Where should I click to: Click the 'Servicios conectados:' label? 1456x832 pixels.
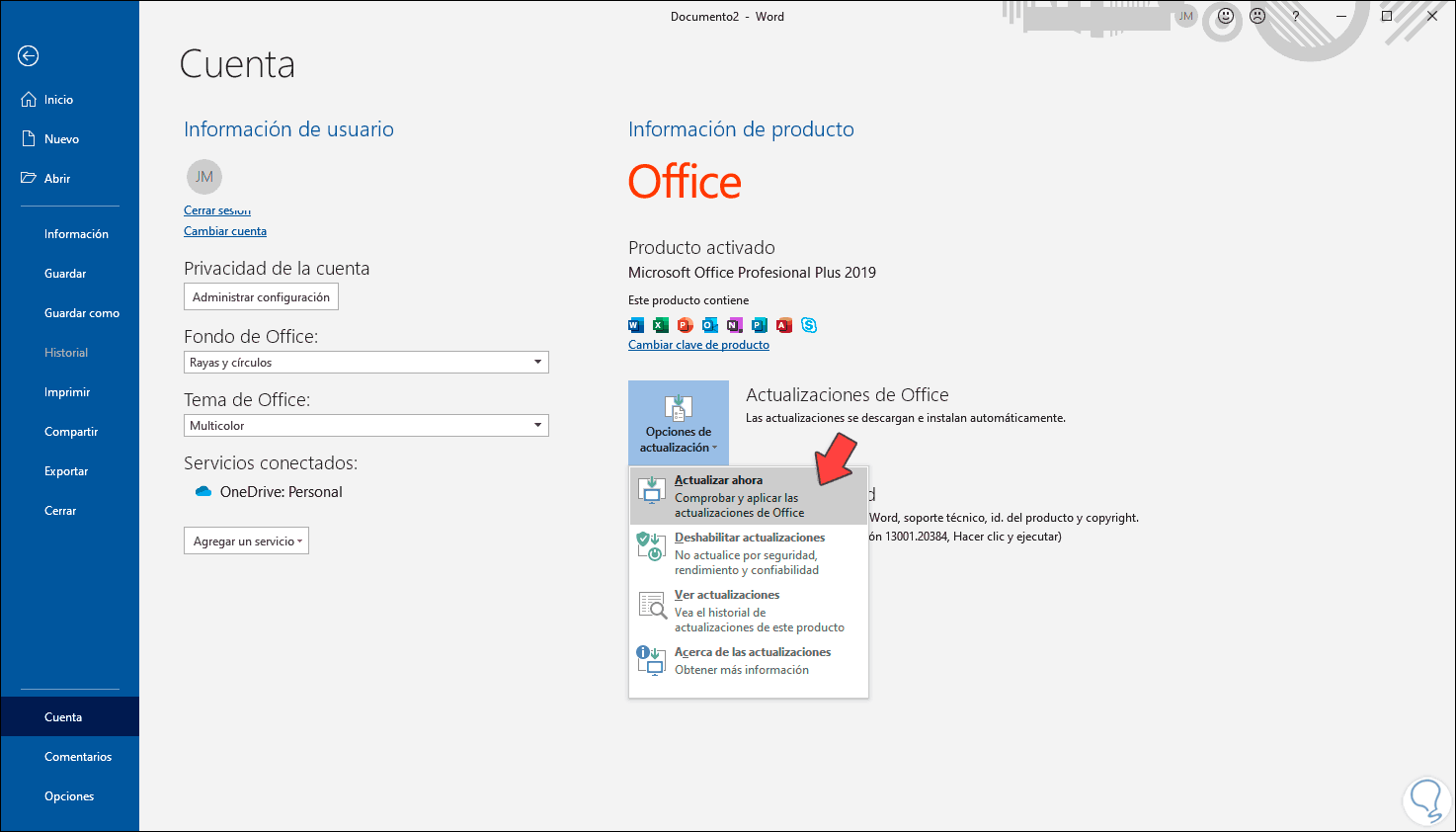pos(271,463)
